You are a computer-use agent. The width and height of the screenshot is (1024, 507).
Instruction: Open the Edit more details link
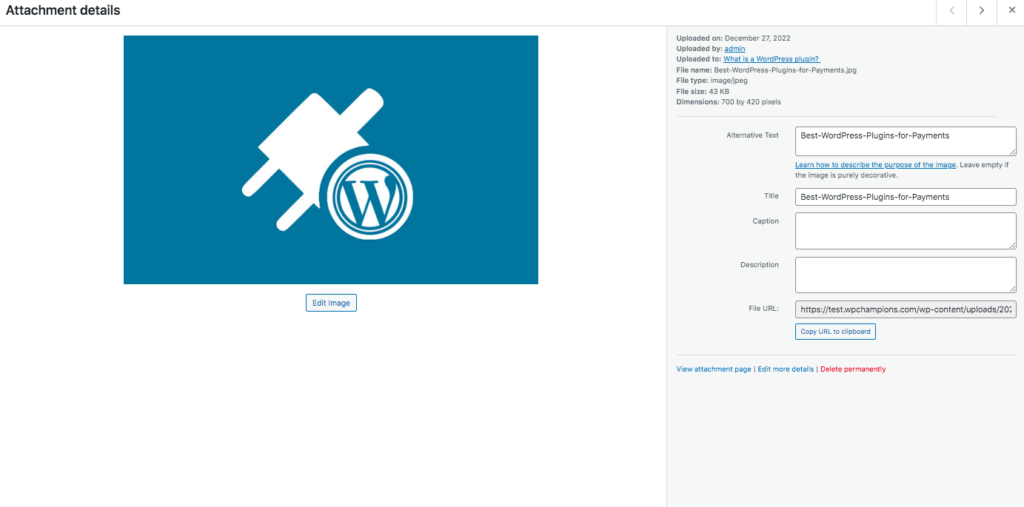[786, 369]
